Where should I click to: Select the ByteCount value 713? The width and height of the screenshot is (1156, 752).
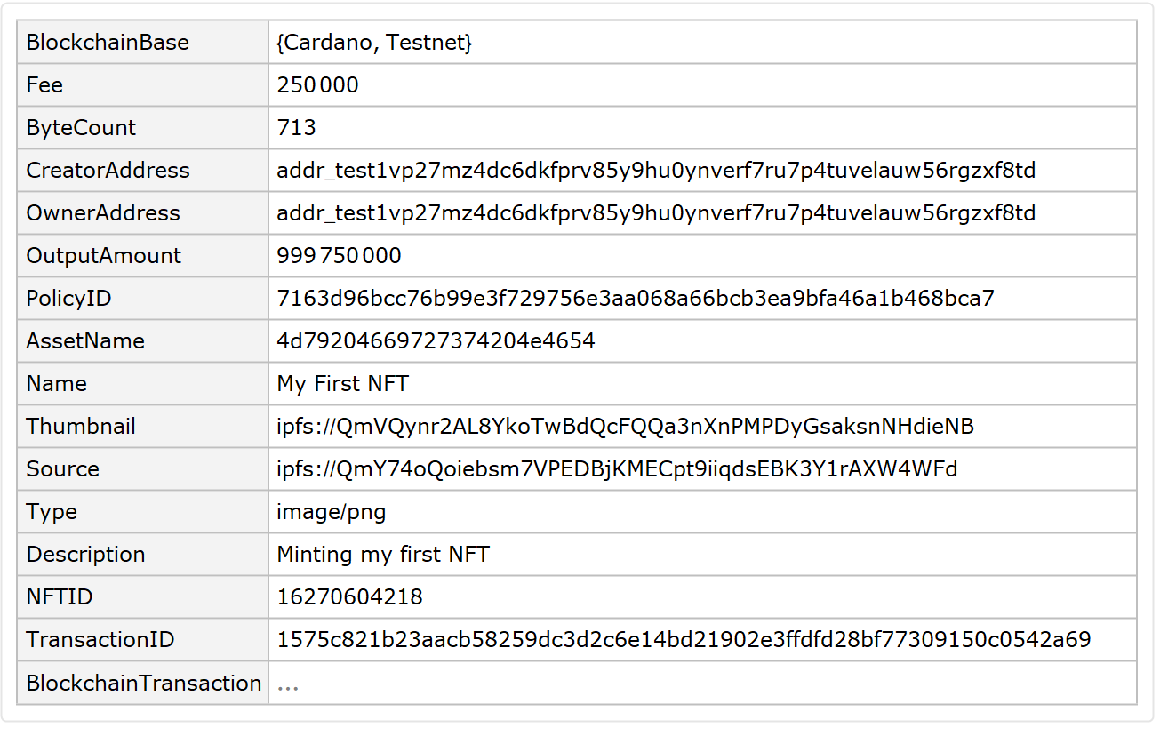click(x=297, y=128)
